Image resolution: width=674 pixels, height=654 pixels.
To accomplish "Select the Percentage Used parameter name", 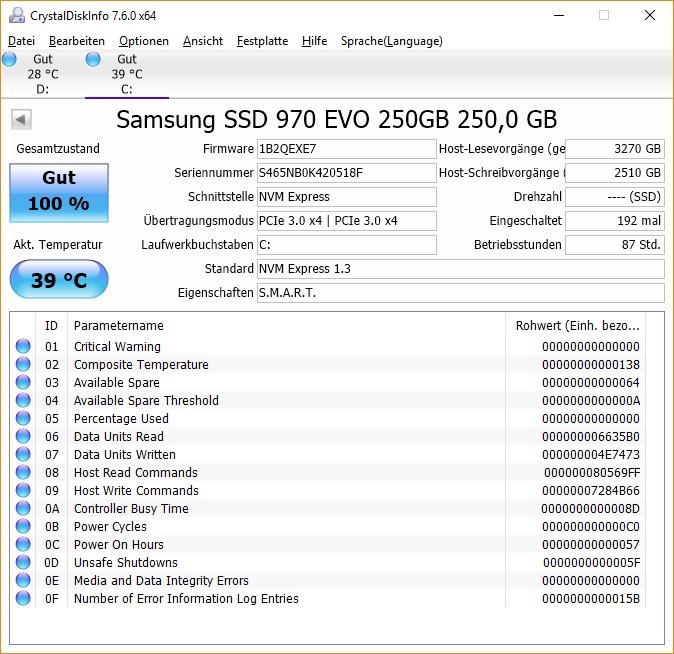I will [x=121, y=419].
